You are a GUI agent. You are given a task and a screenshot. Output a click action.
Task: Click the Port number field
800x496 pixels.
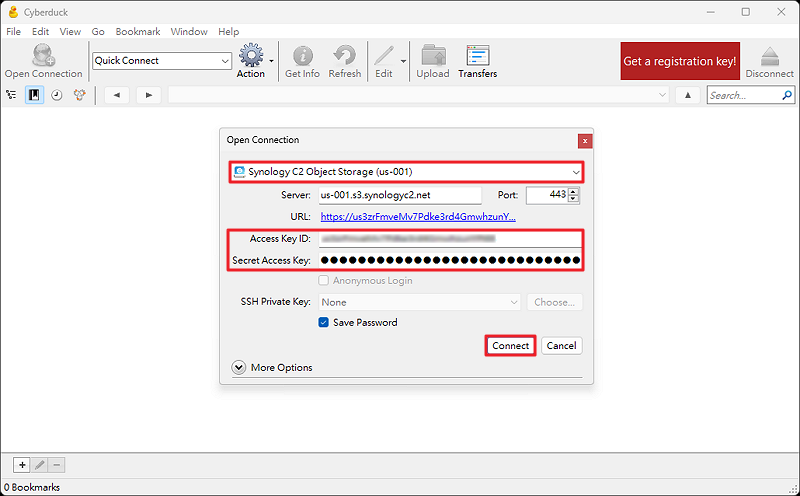point(547,195)
